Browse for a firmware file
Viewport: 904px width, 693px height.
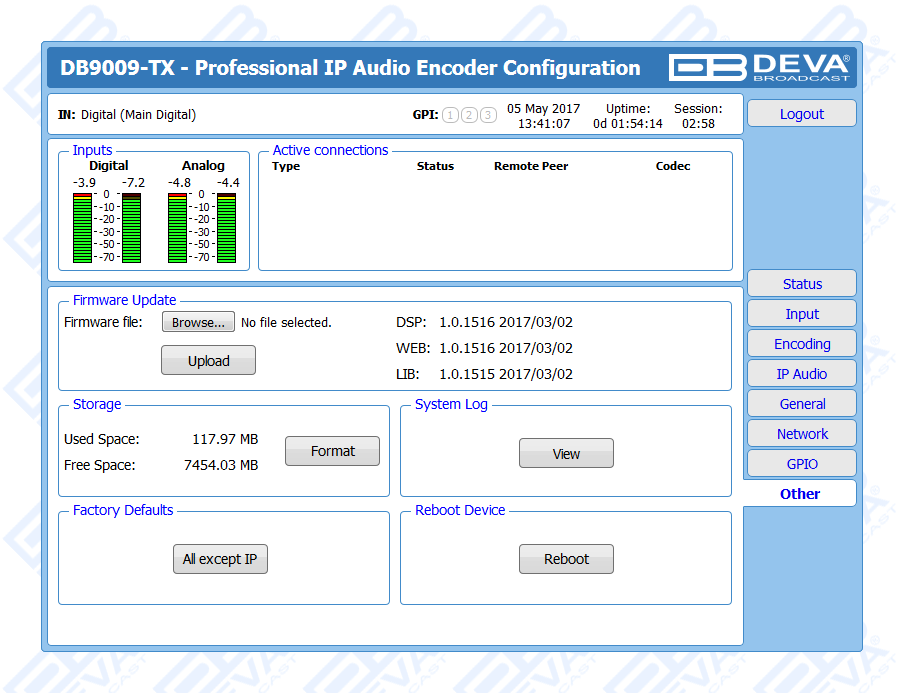198,322
